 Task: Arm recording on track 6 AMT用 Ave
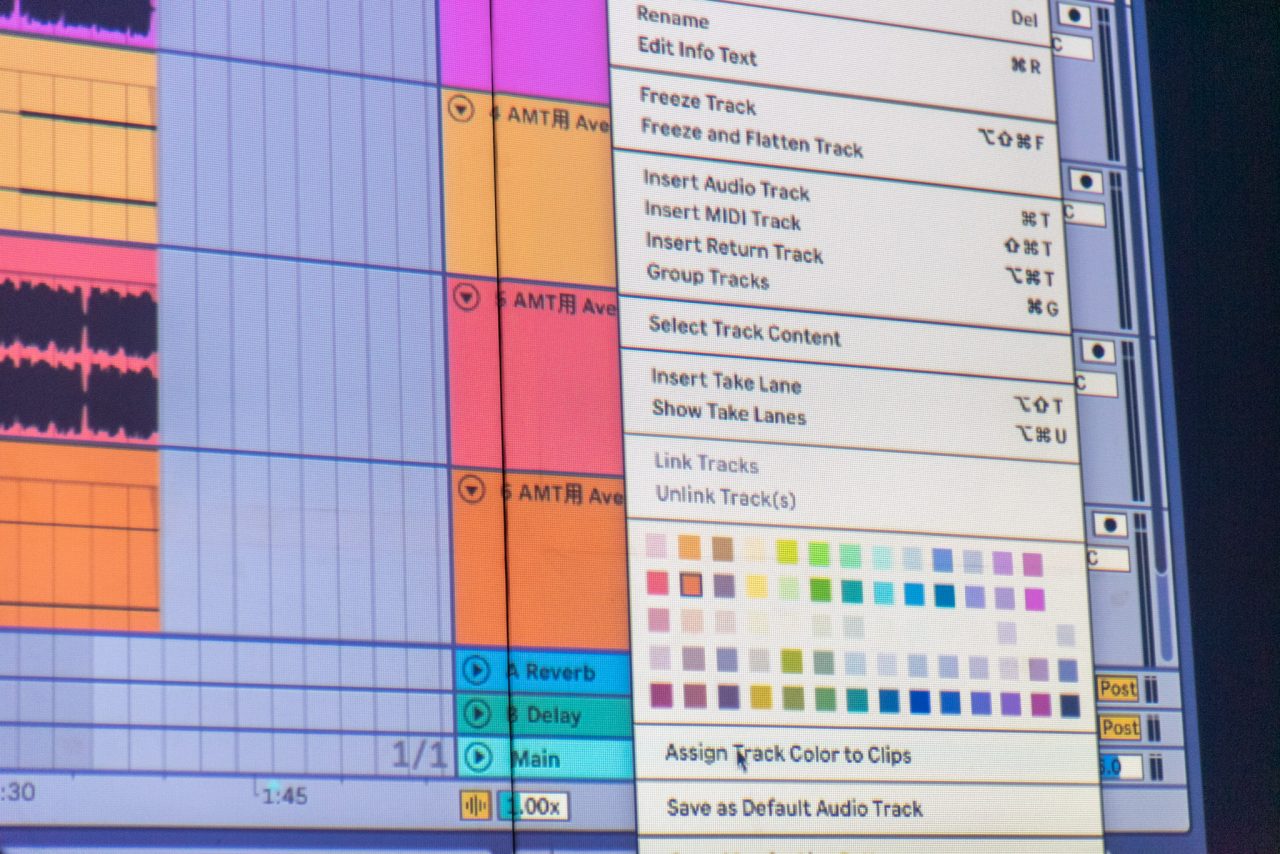[1109, 525]
